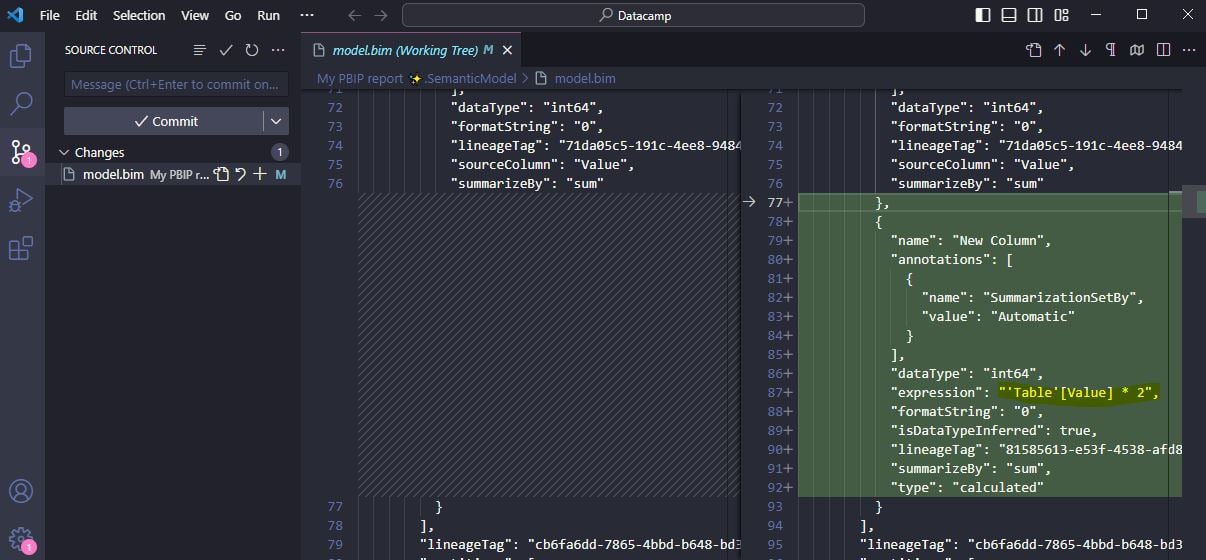Viewport: 1206px width, 560px height.
Task: Open the Explorer view in activity bar
Action: (21, 55)
